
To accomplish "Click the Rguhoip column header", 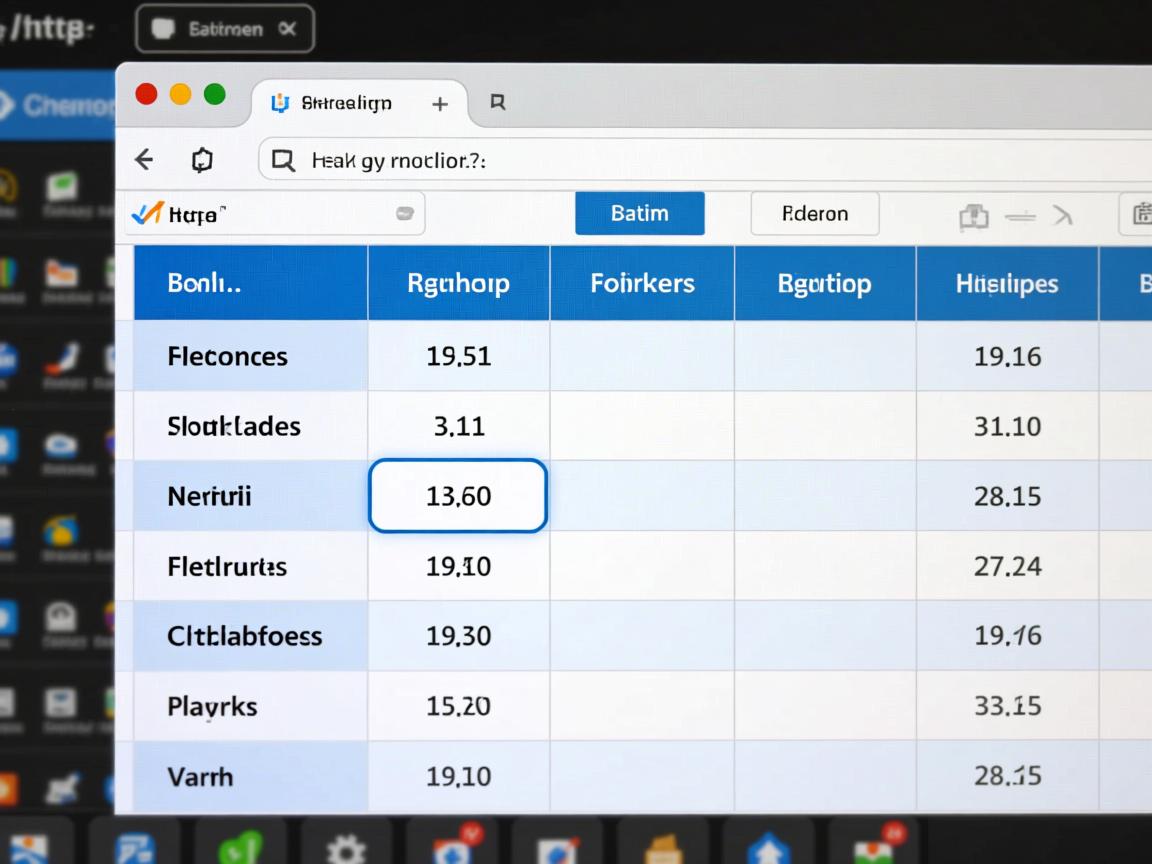I will [458, 283].
